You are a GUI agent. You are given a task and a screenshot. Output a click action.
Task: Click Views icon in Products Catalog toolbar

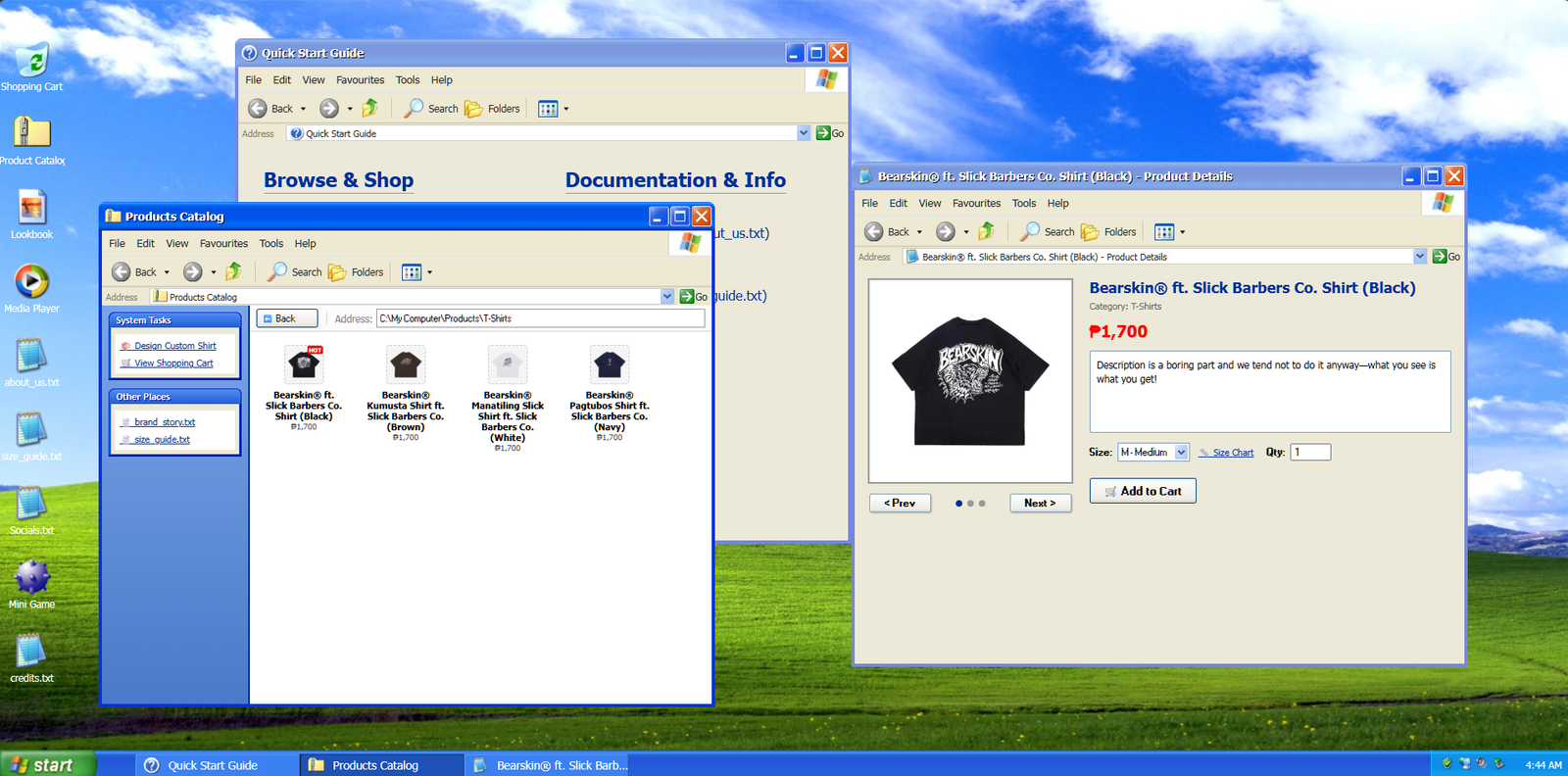[412, 272]
